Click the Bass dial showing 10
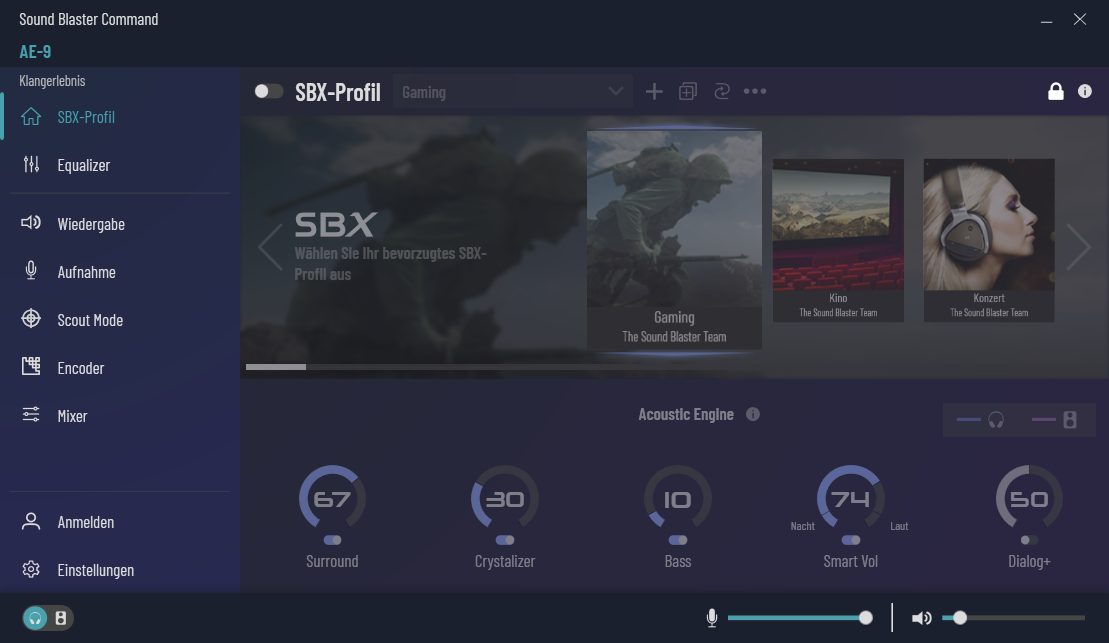The width and height of the screenshot is (1109, 643). pyautogui.click(x=678, y=499)
